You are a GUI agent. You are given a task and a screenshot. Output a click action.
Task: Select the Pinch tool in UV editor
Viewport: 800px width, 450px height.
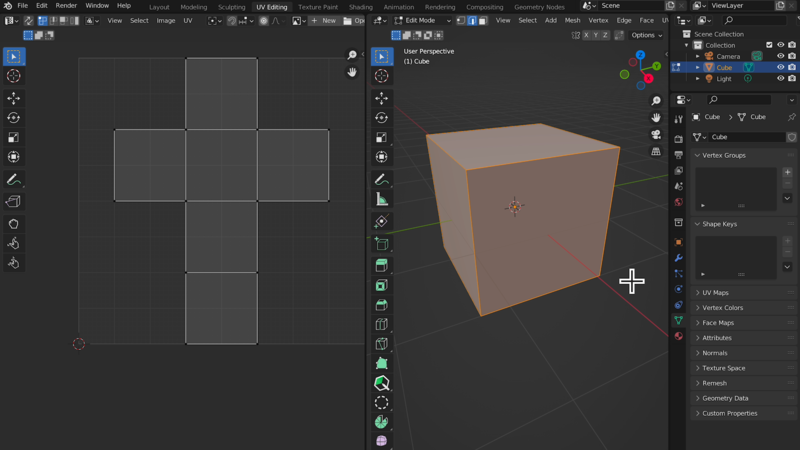click(x=14, y=263)
